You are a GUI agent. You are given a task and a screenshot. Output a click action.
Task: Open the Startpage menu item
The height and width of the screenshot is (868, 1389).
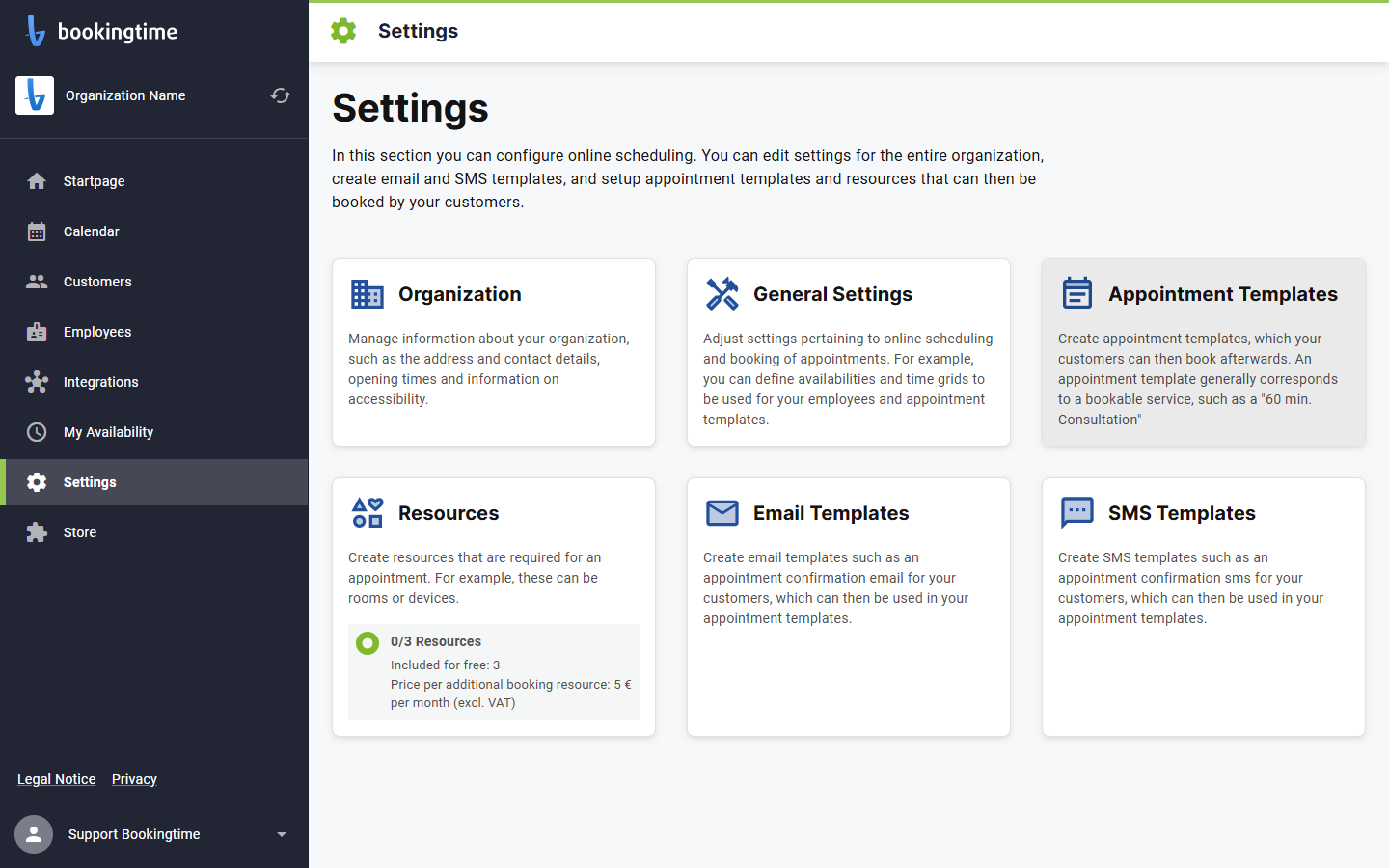pos(154,181)
